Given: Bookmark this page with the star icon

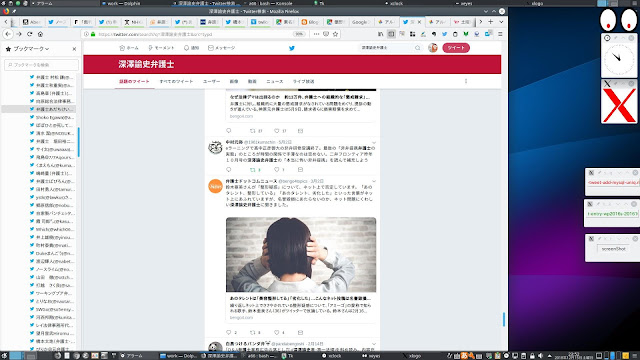Looking at the screenshot, I should pos(335,34).
